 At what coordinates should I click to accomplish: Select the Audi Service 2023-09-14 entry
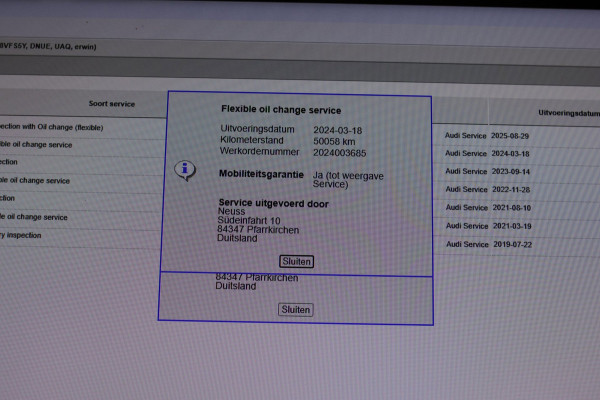tap(488, 171)
